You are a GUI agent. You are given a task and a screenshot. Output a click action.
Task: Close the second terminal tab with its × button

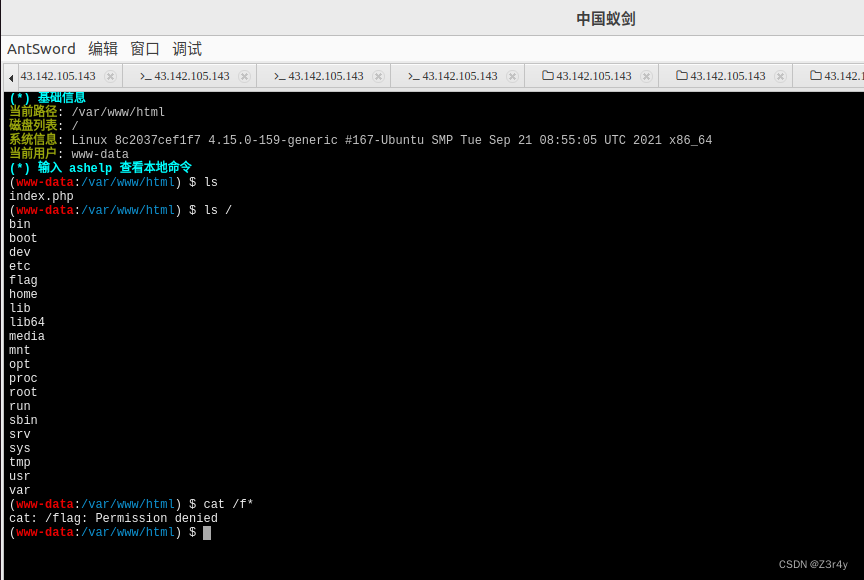click(x=243, y=75)
